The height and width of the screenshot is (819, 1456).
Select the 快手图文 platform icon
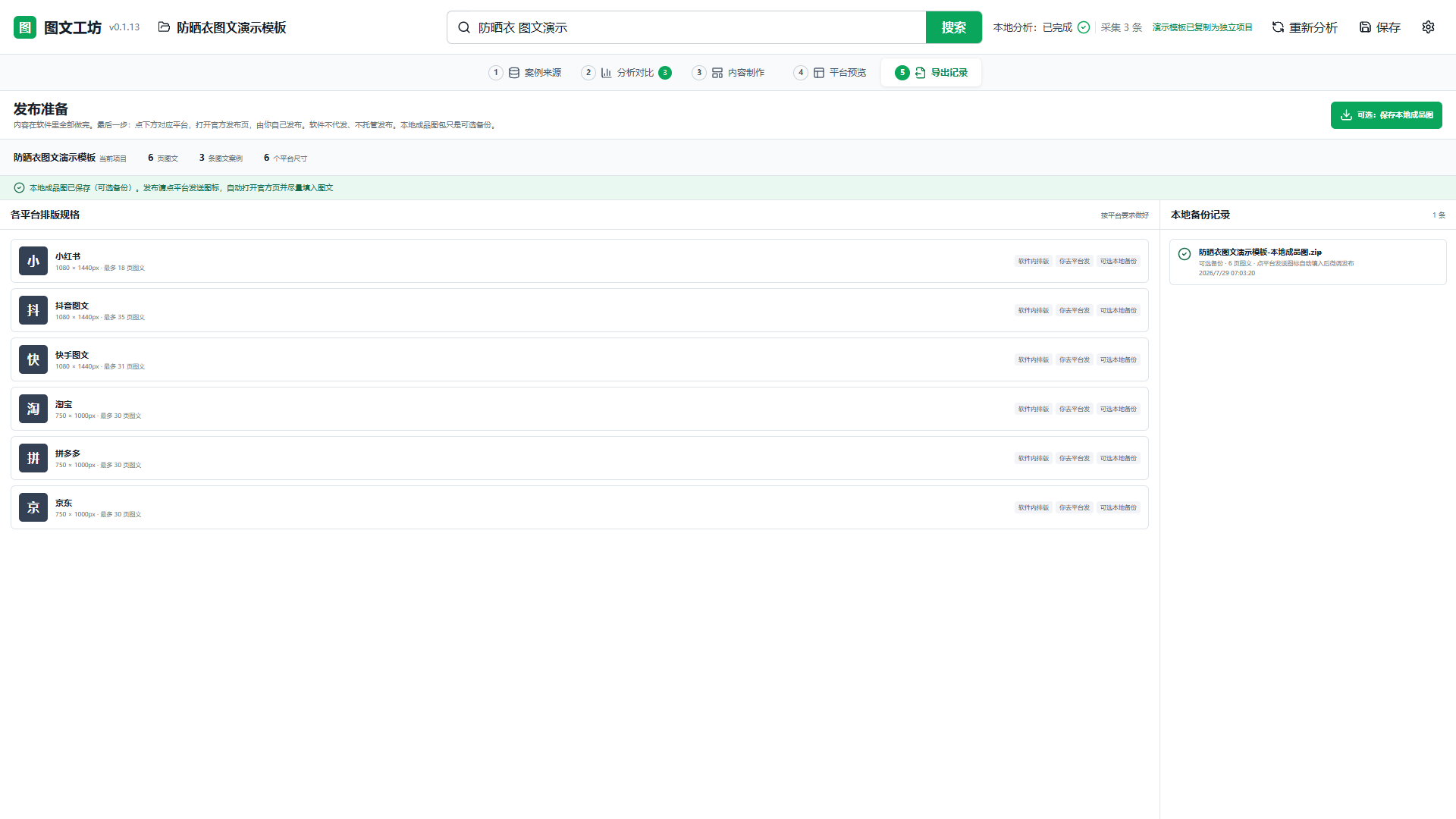point(33,359)
